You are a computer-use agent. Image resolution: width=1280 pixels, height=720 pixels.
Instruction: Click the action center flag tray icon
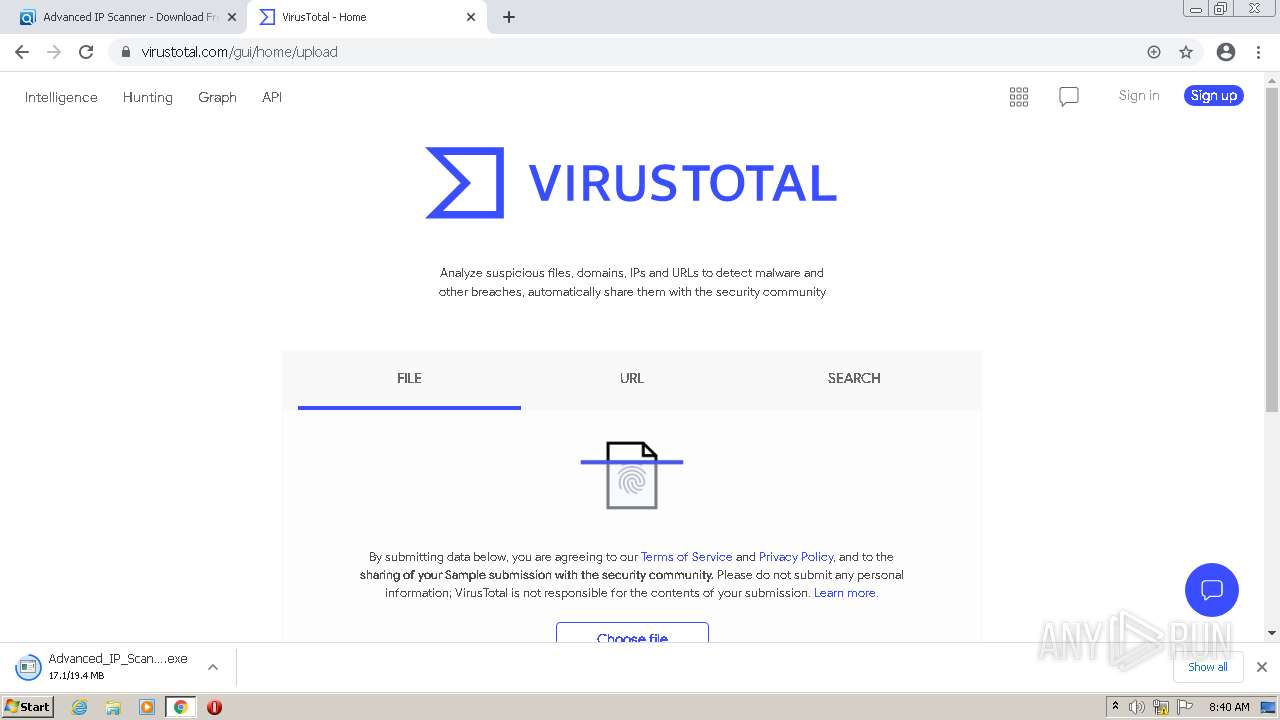(1185, 707)
